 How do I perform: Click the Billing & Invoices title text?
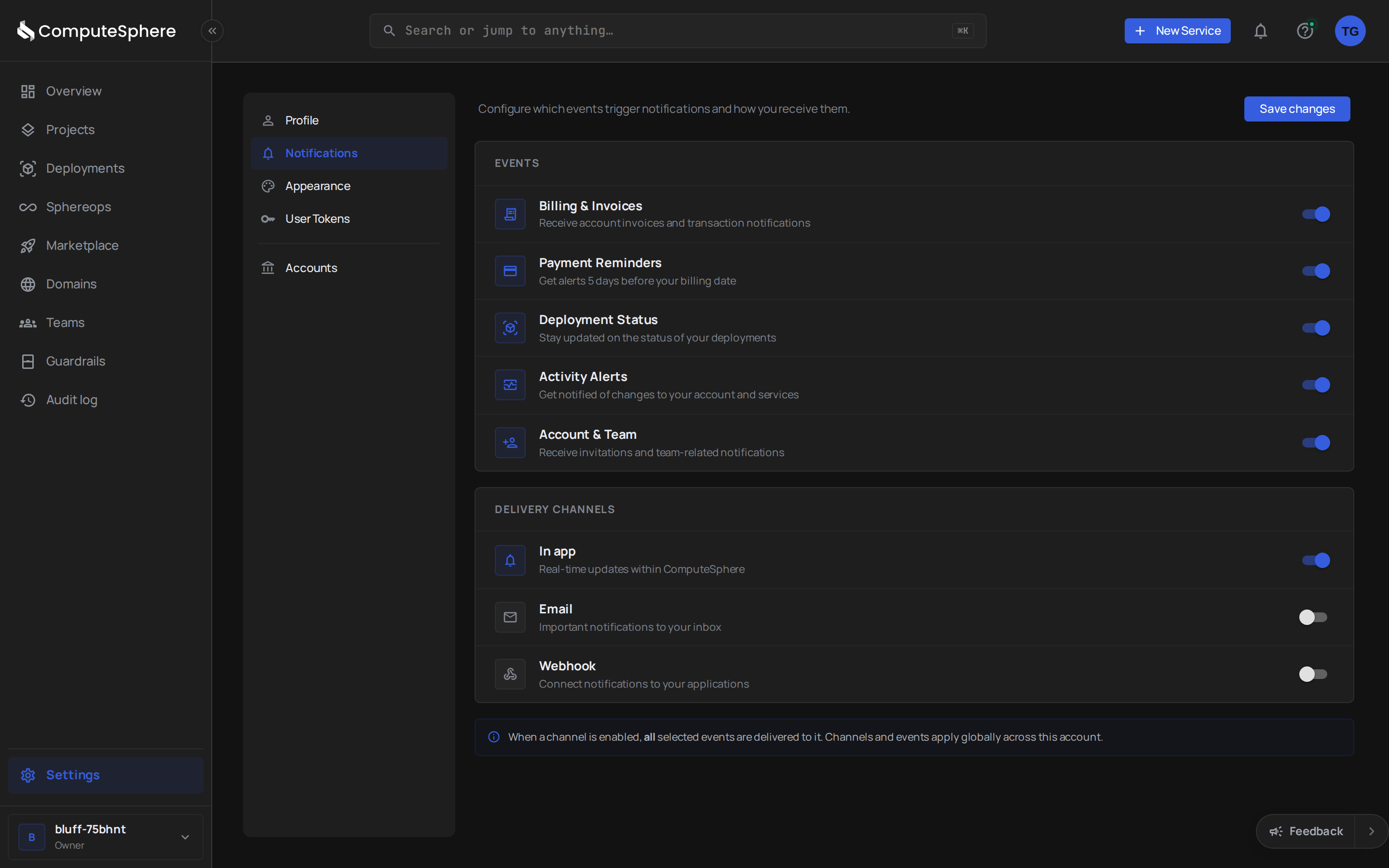tap(590, 205)
